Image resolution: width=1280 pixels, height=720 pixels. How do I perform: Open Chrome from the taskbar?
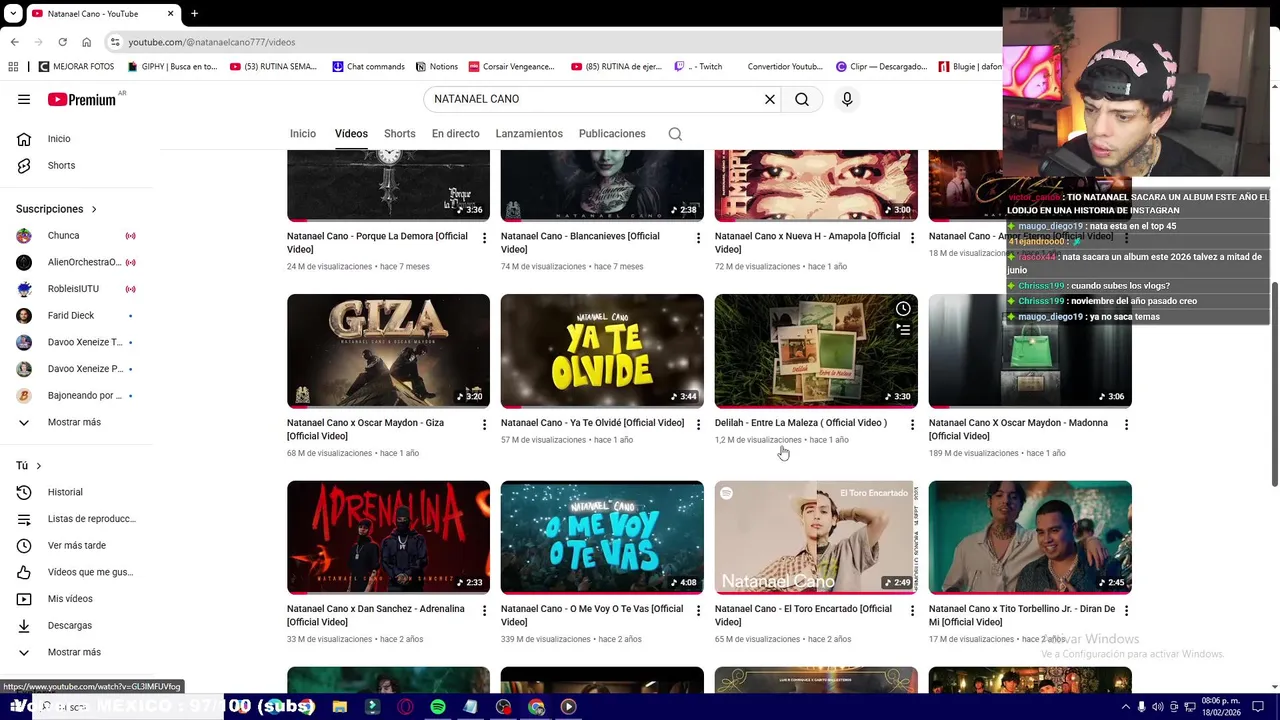point(537,707)
